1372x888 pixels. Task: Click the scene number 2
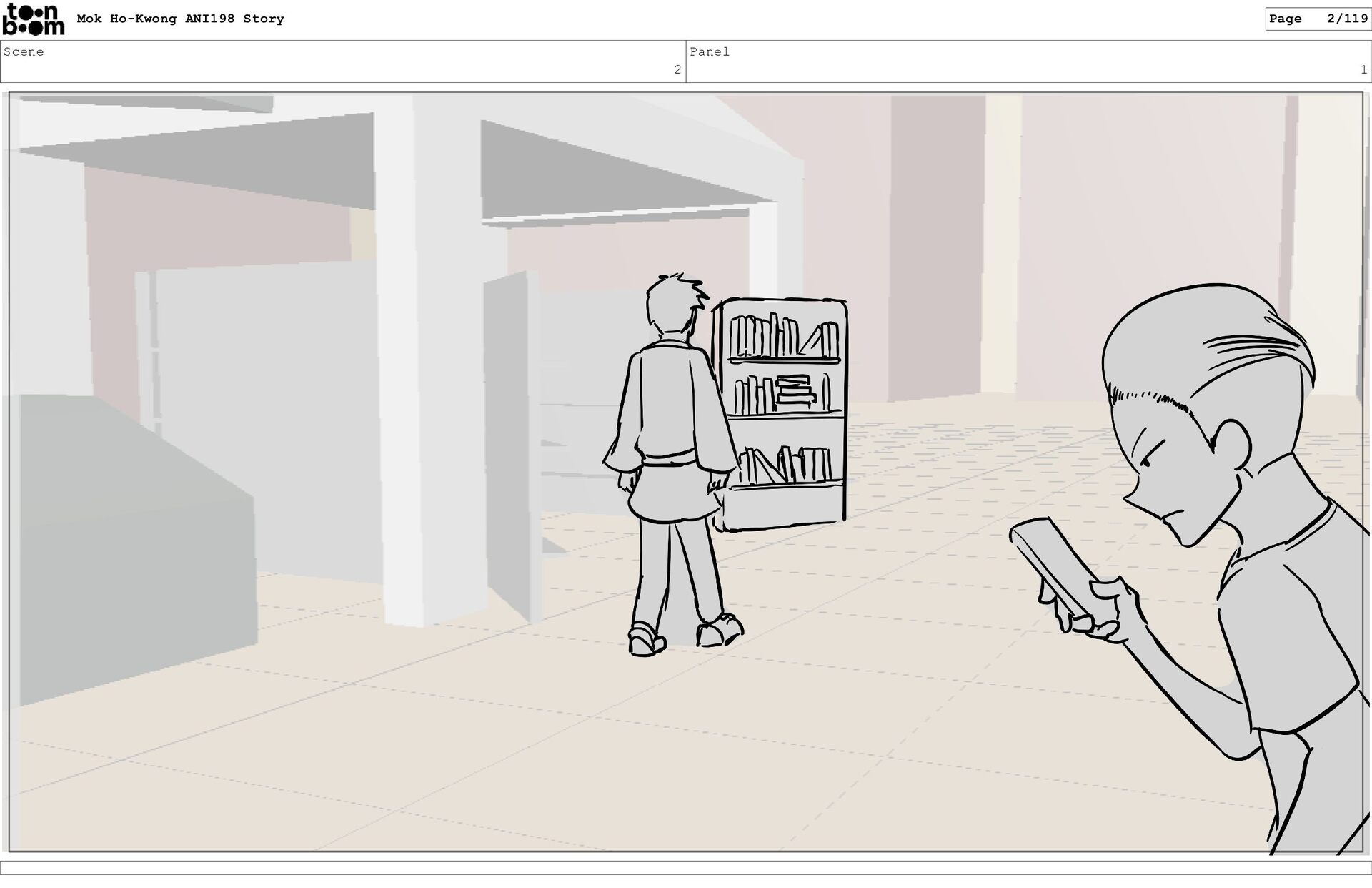(677, 69)
